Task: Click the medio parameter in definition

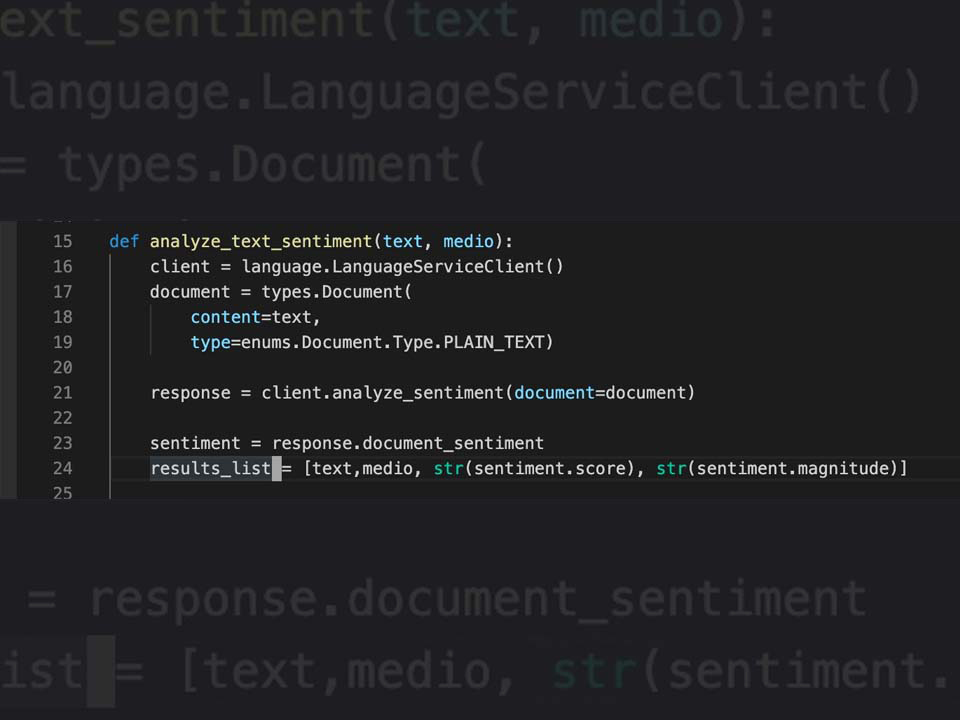Action: (468, 241)
